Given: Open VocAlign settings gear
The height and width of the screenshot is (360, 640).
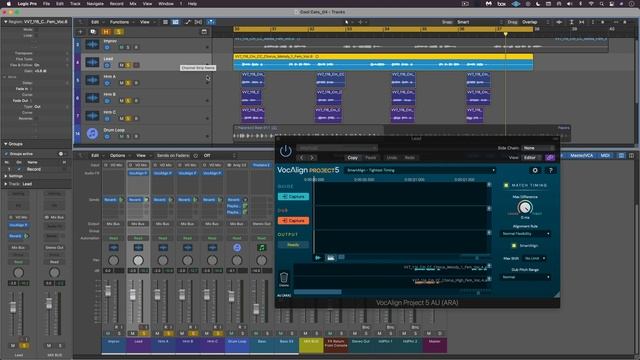Looking at the screenshot, I should 535,170.
